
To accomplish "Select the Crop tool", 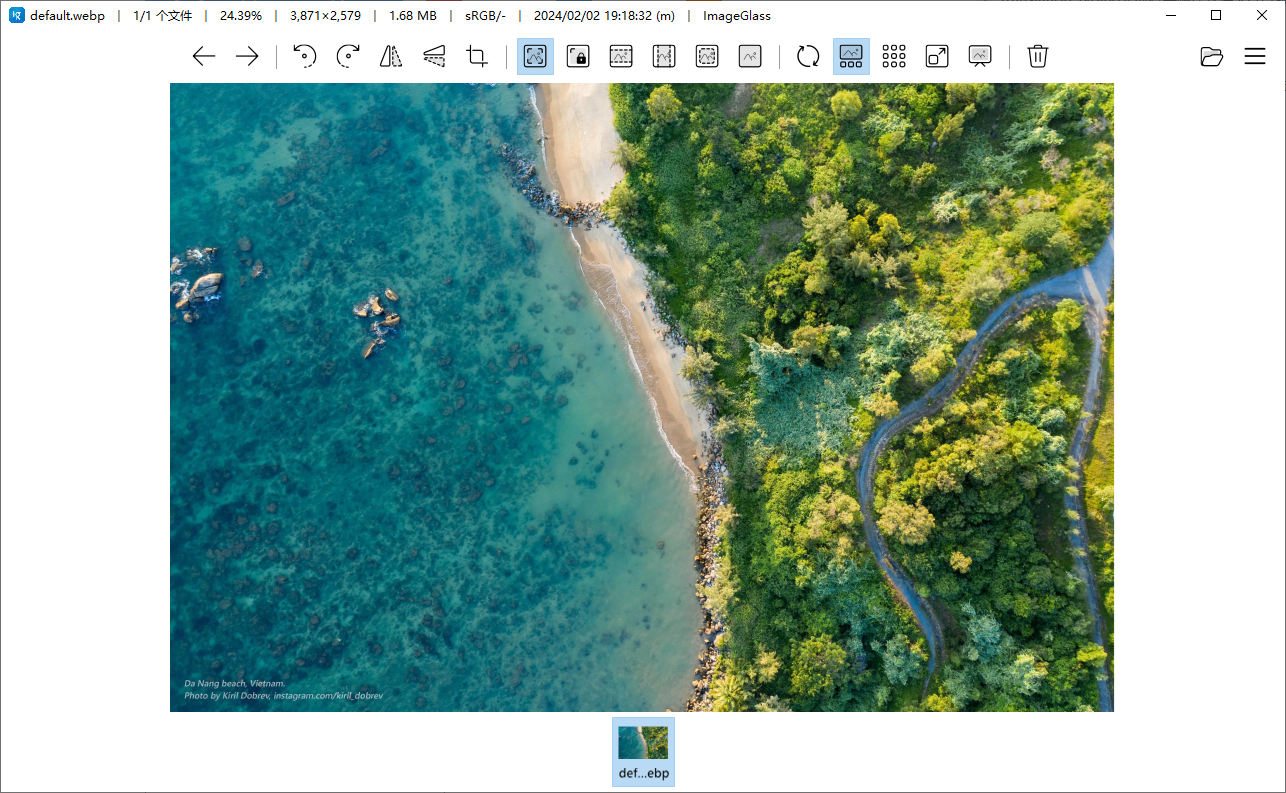I will 477,57.
